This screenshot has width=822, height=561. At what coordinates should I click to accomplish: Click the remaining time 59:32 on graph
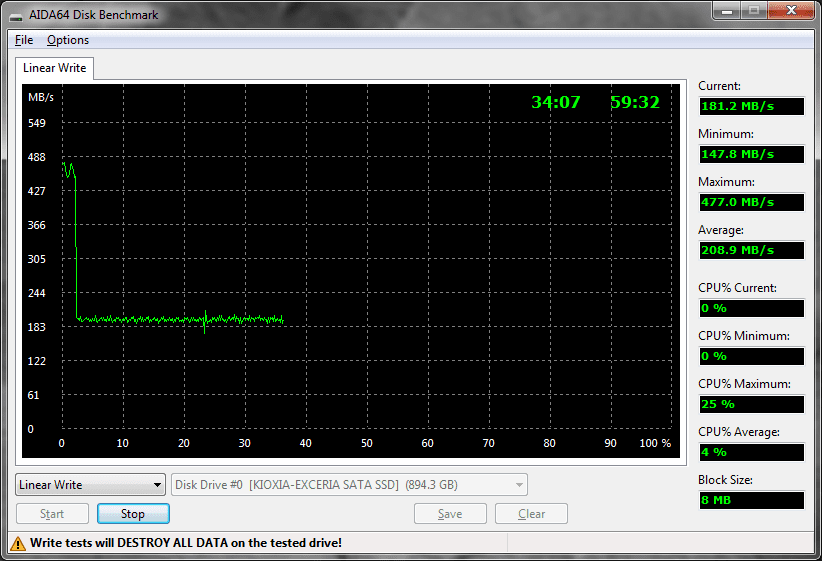(635, 102)
